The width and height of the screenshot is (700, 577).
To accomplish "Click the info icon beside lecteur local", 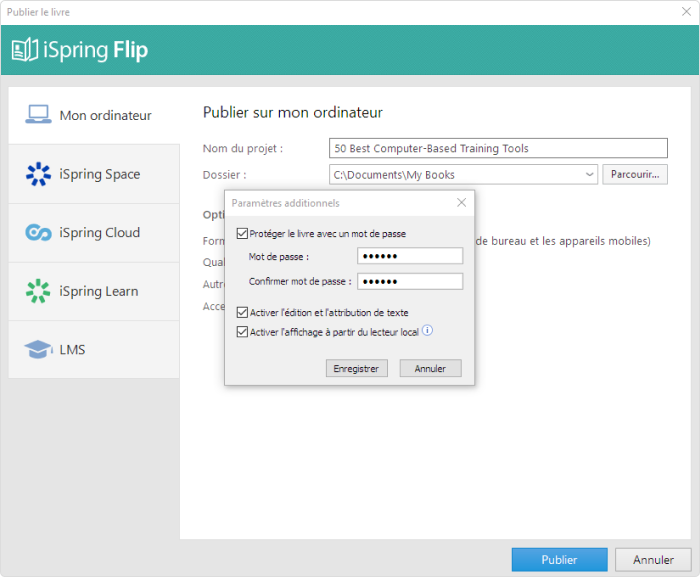I will pyautogui.click(x=427, y=330).
